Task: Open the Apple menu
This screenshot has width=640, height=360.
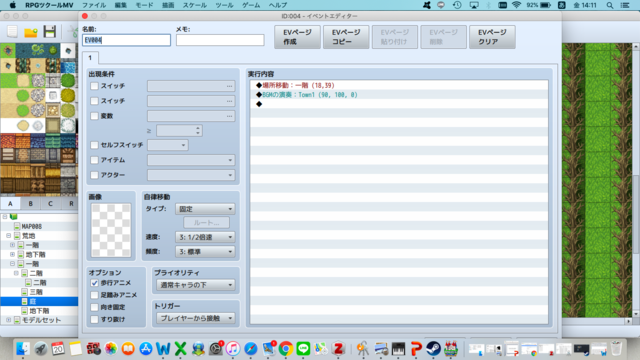Action: (13, 5)
